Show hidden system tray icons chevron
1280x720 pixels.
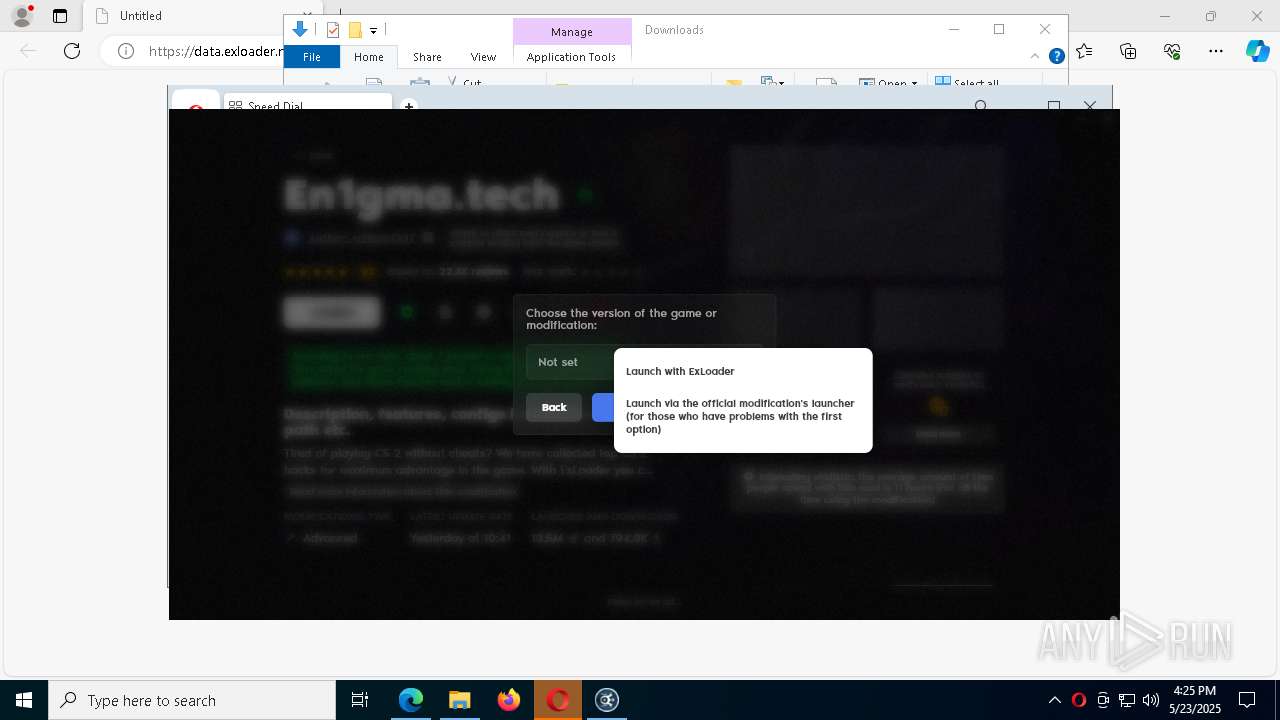pos(1054,700)
